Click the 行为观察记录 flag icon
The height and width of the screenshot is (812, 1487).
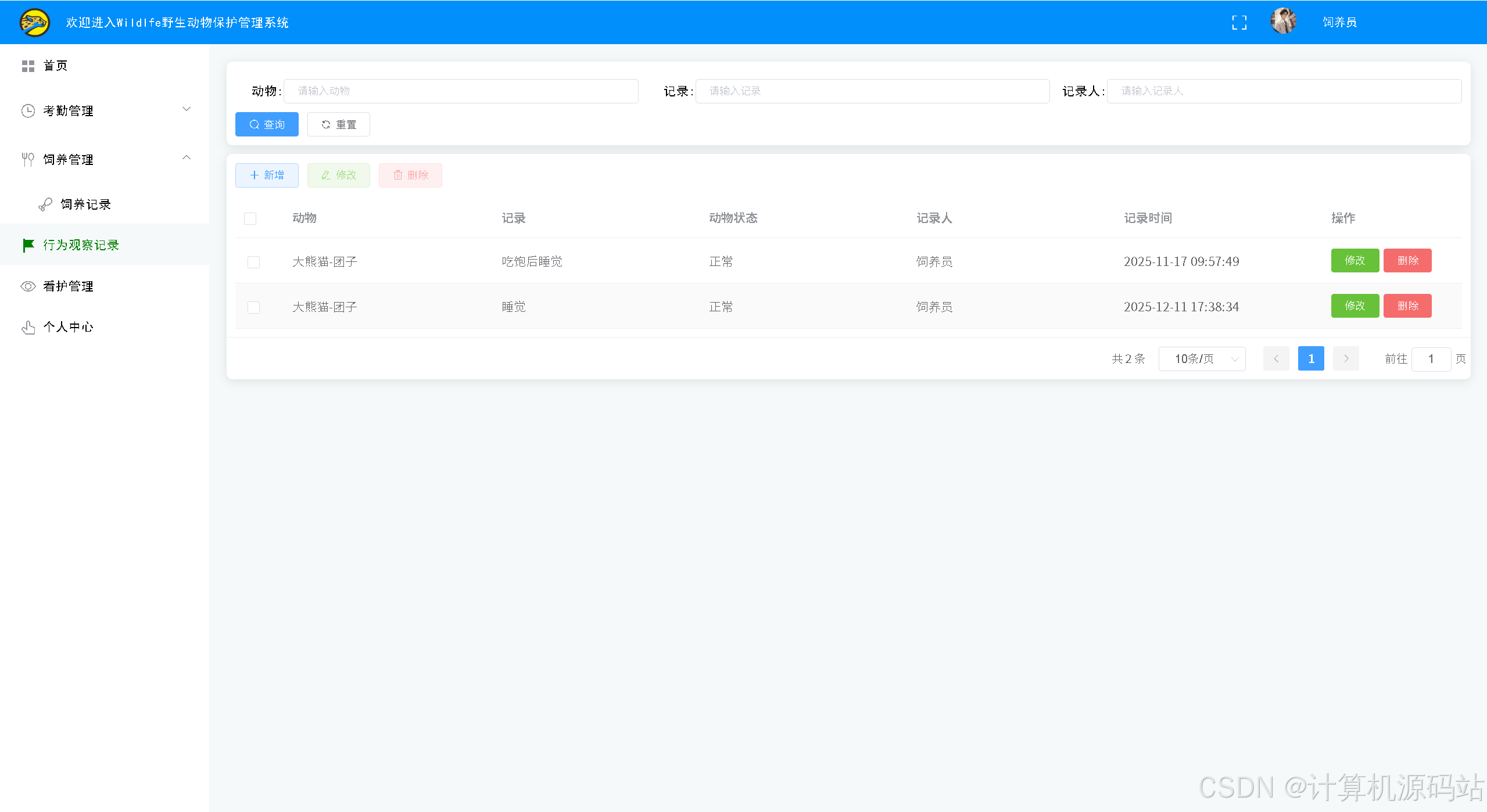(x=28, y=245)
